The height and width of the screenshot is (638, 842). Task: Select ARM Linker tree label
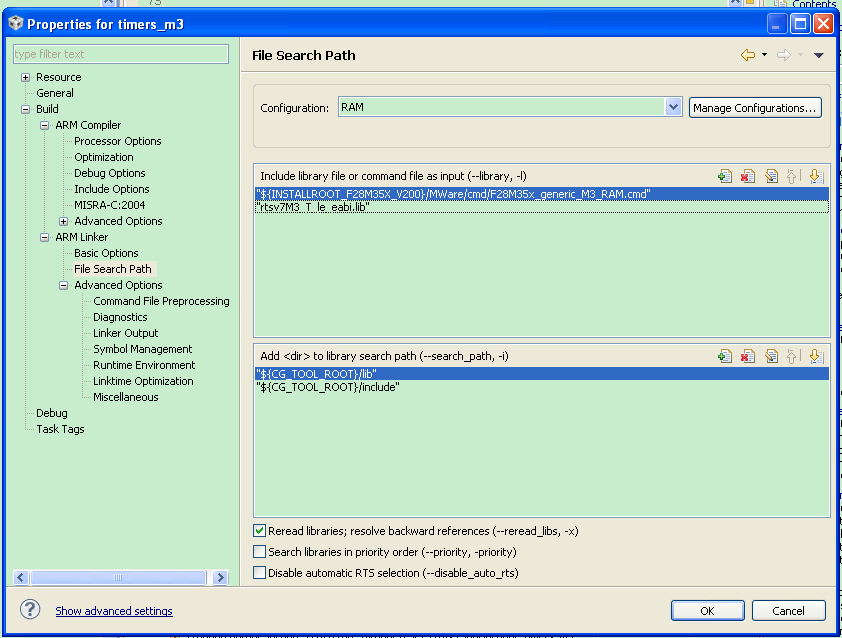(82, 237)
